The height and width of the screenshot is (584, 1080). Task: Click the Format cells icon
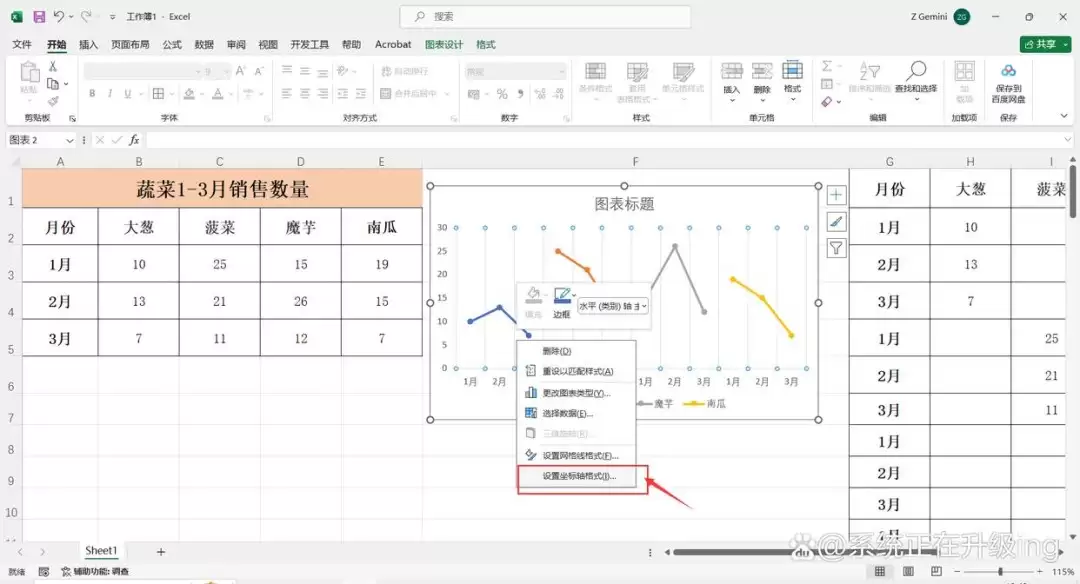[x=792, y=70]
